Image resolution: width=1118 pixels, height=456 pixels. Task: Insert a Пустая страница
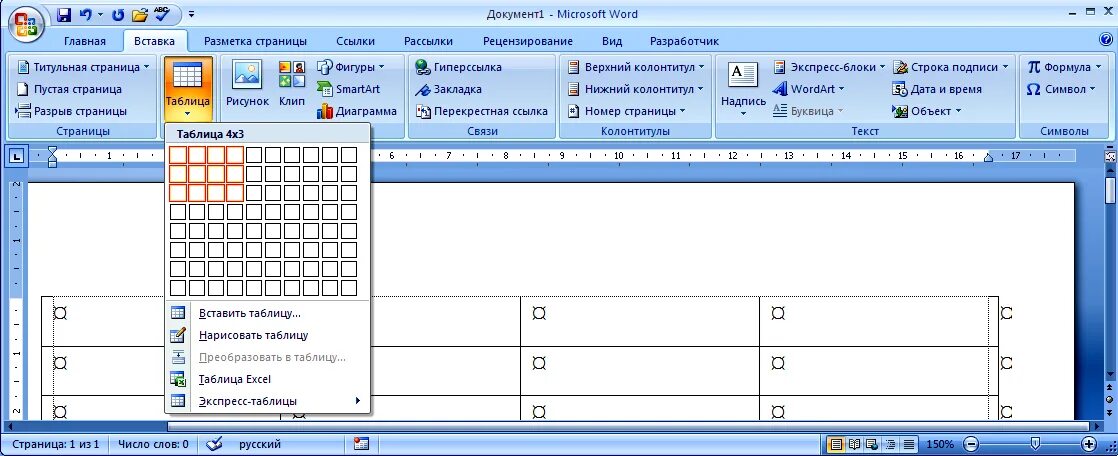(x=69, y=89)
